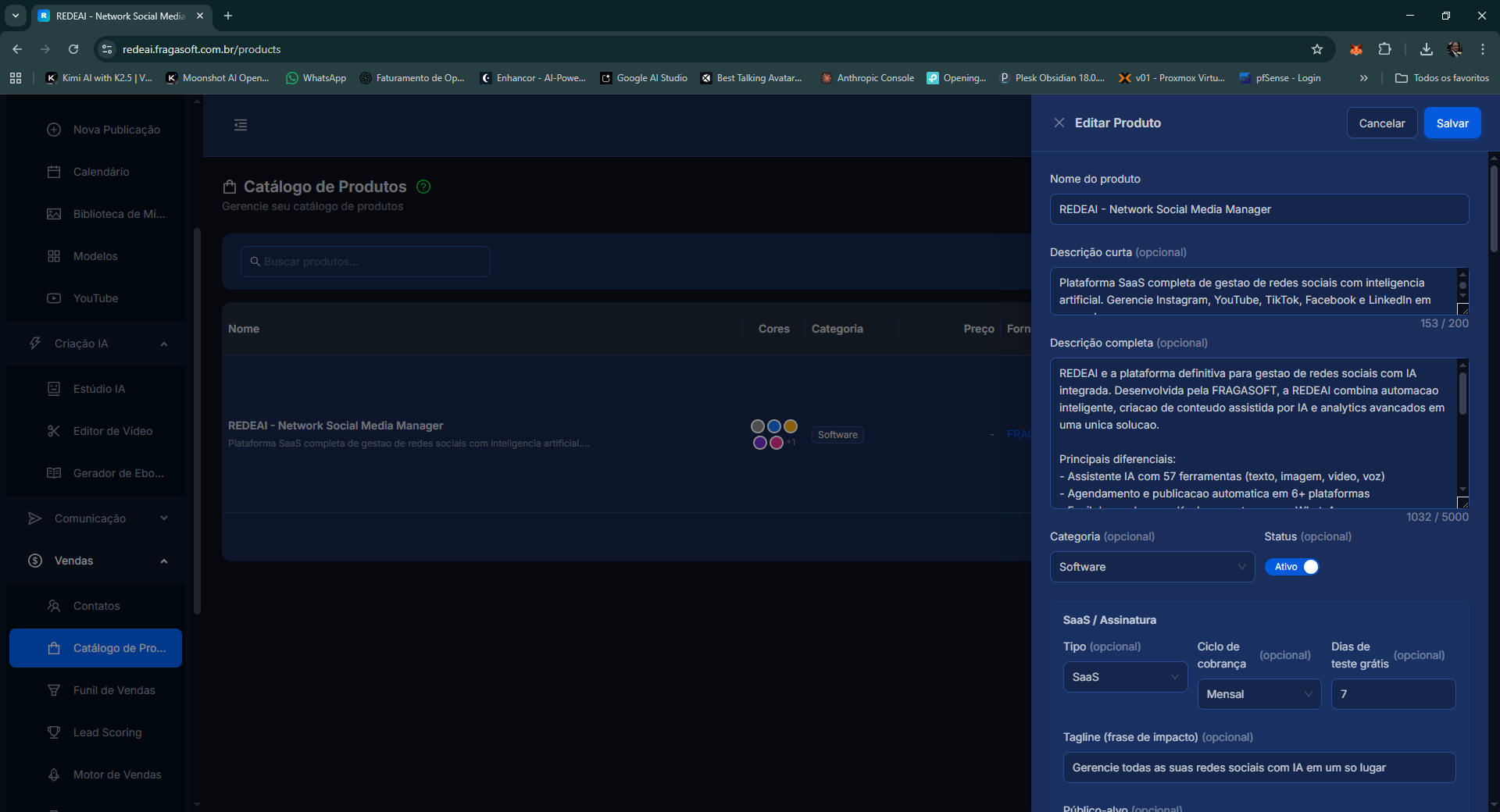Collapse the Vendas section chevron

(x=164, y=561)
